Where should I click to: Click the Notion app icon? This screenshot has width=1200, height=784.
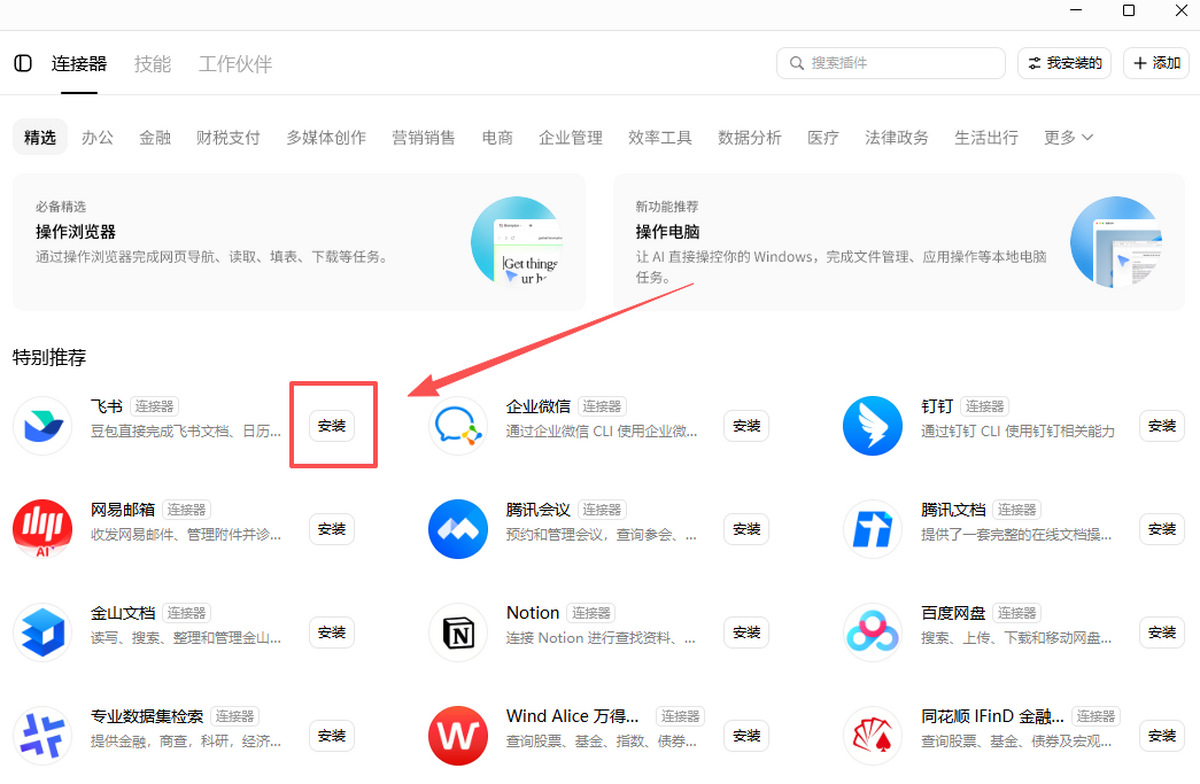click(458, 632)
